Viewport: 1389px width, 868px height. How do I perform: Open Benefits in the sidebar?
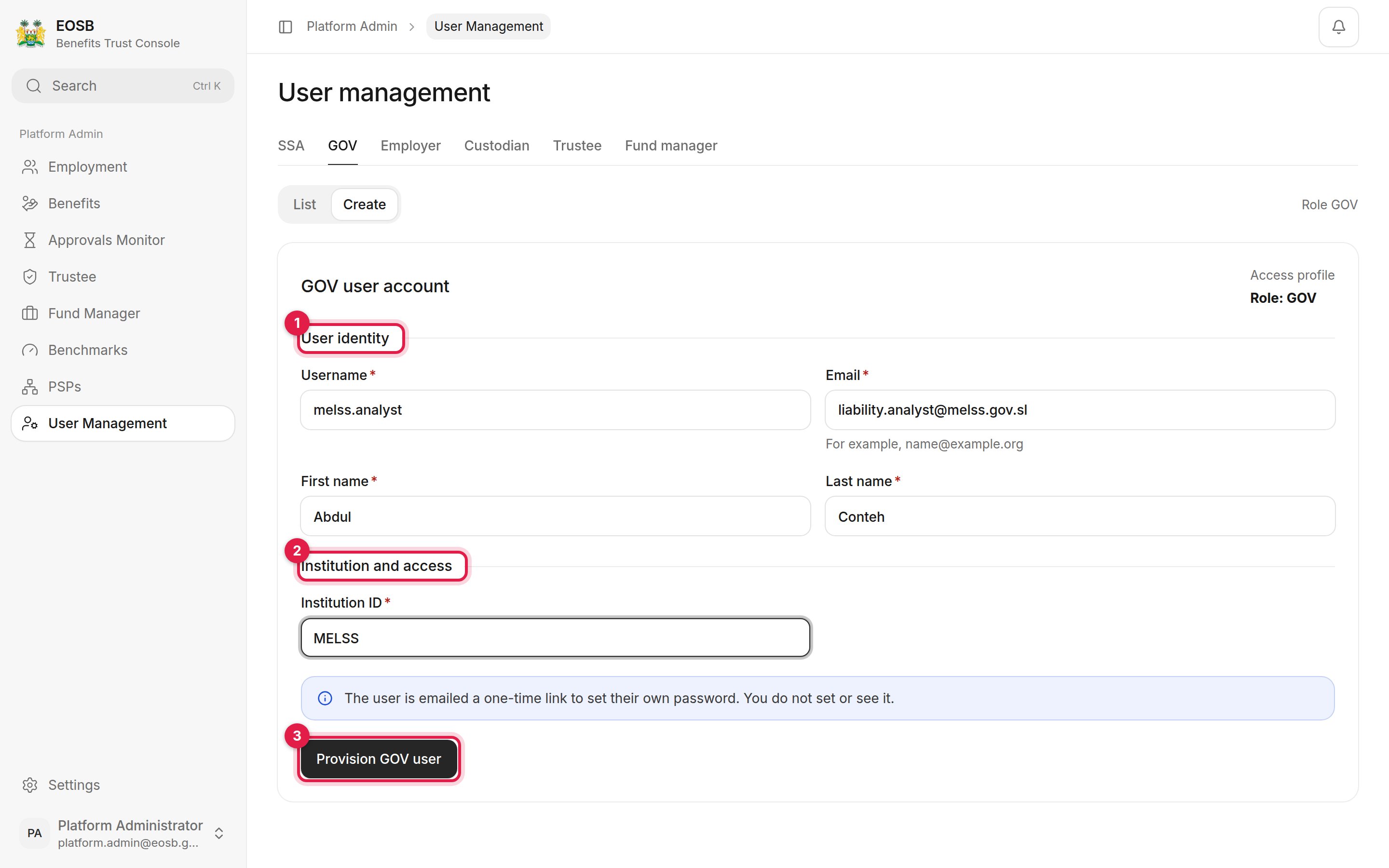pos(123,203)
